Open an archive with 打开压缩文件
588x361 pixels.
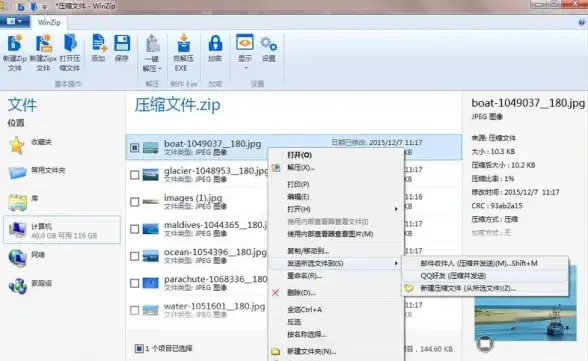tap(70, 52)
